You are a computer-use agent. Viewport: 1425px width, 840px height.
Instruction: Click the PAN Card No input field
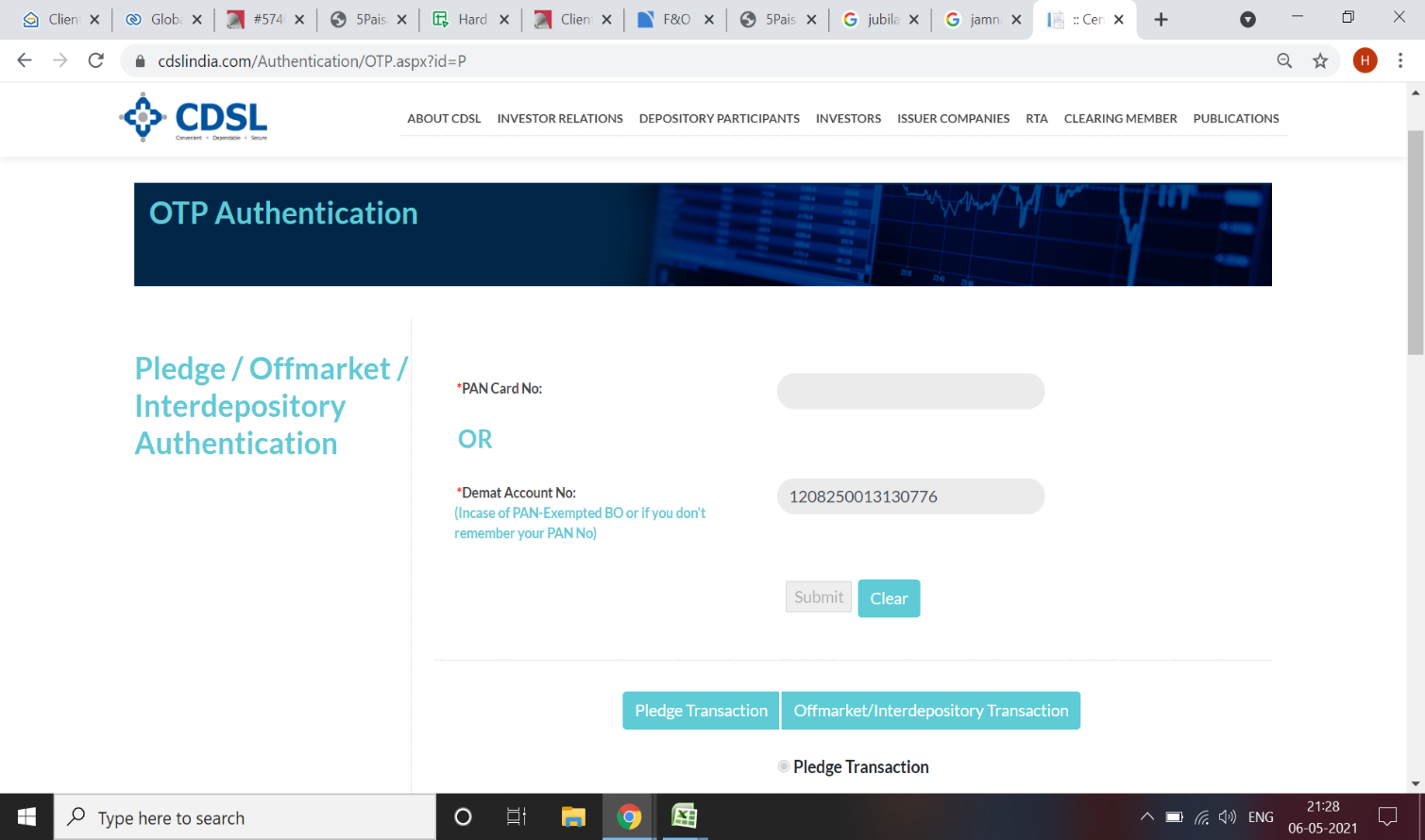[910, 391]
